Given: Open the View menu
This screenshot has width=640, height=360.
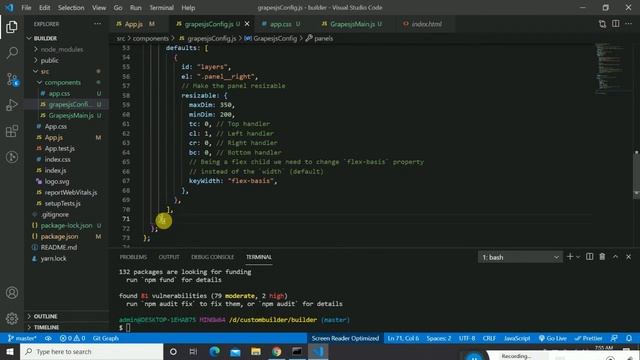Looking at the screenshot, I should pos(99,8).
